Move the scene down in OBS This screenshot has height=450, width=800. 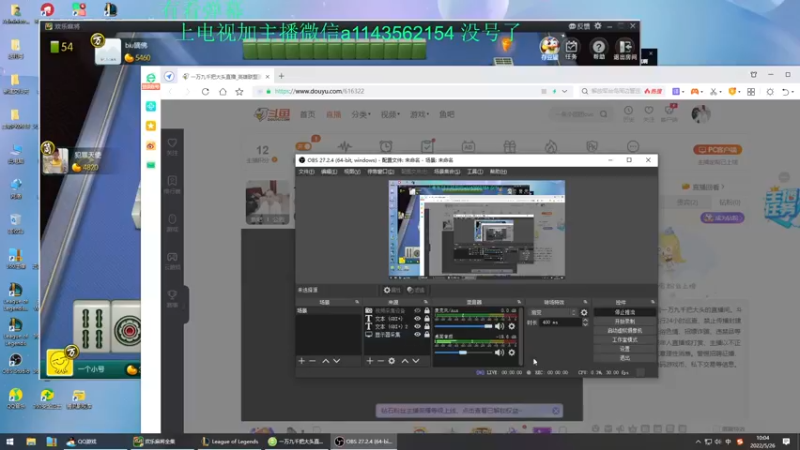(337, 361)
